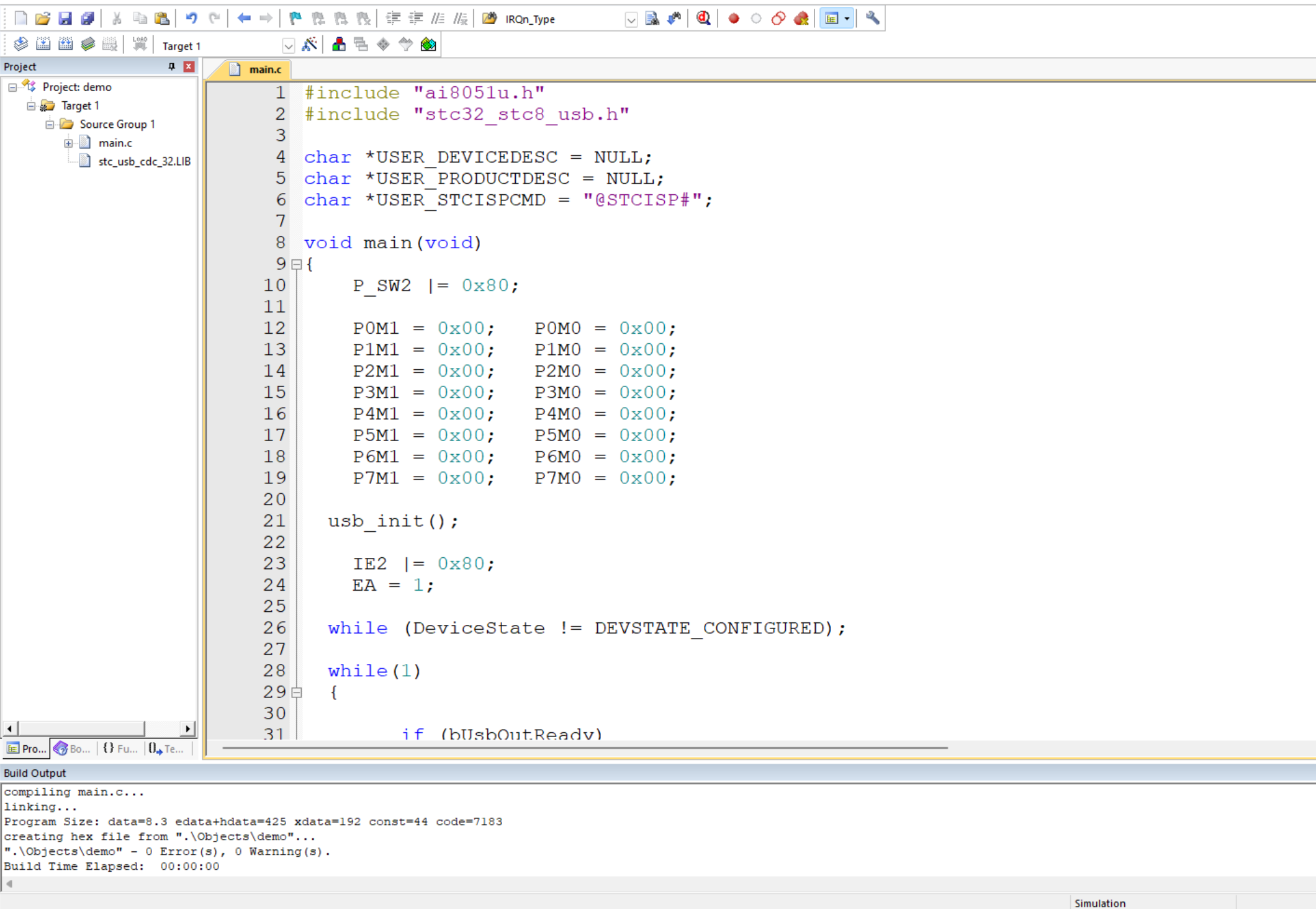
Task: Toggle the window layout button
Action: click(x=831, y=19)
